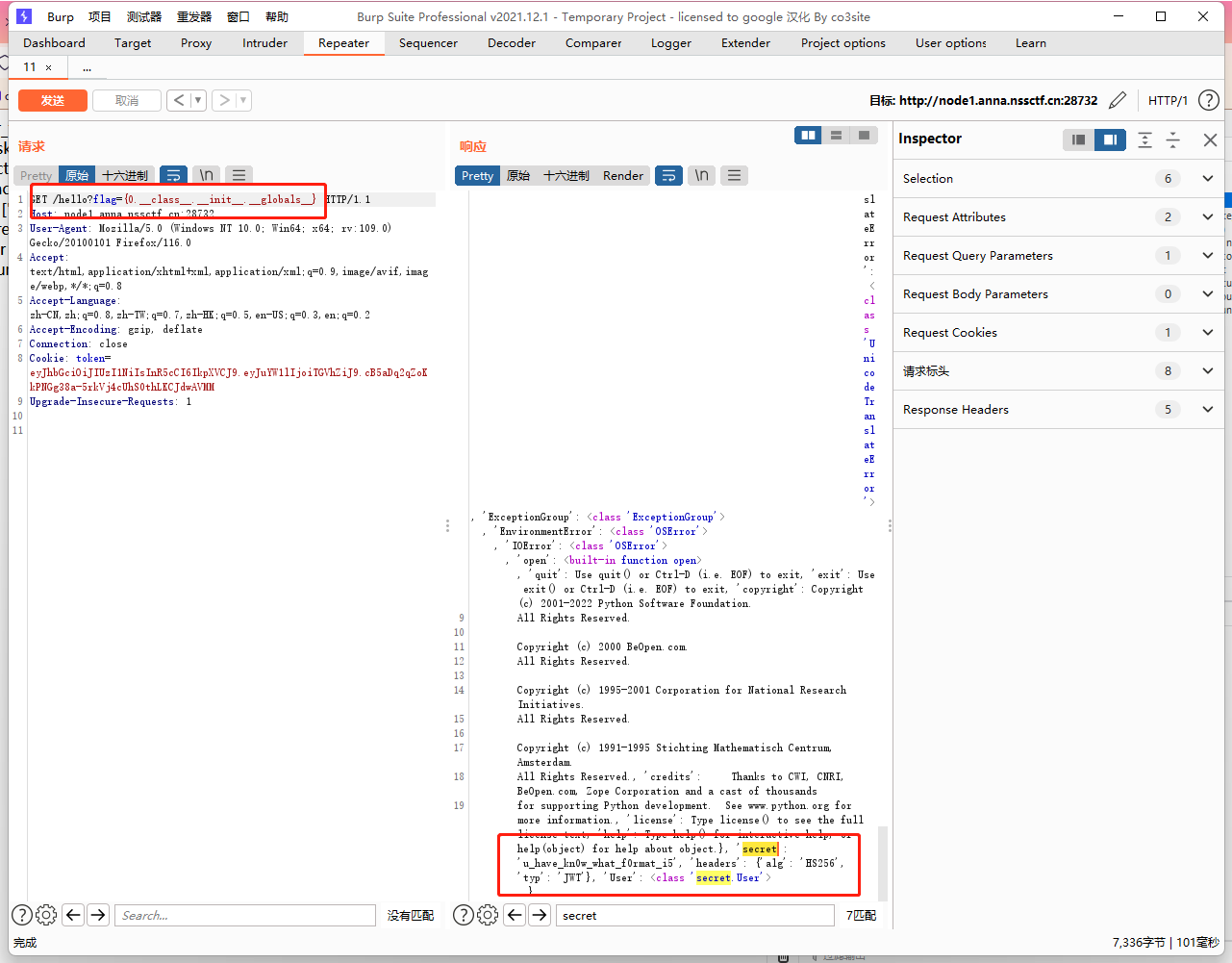This screenshot has height=963, width=1232.
Task: Switch to the Logger tab
Action: (671, 43)
